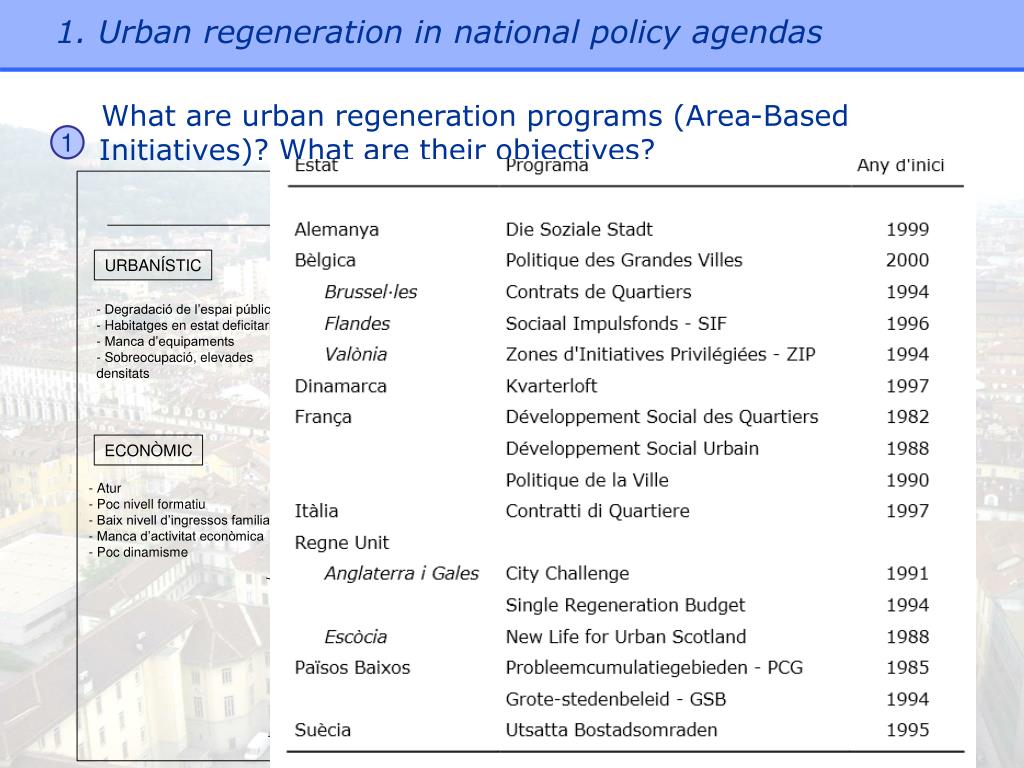Click 'Politique de la Ville'

pos(587,480)
